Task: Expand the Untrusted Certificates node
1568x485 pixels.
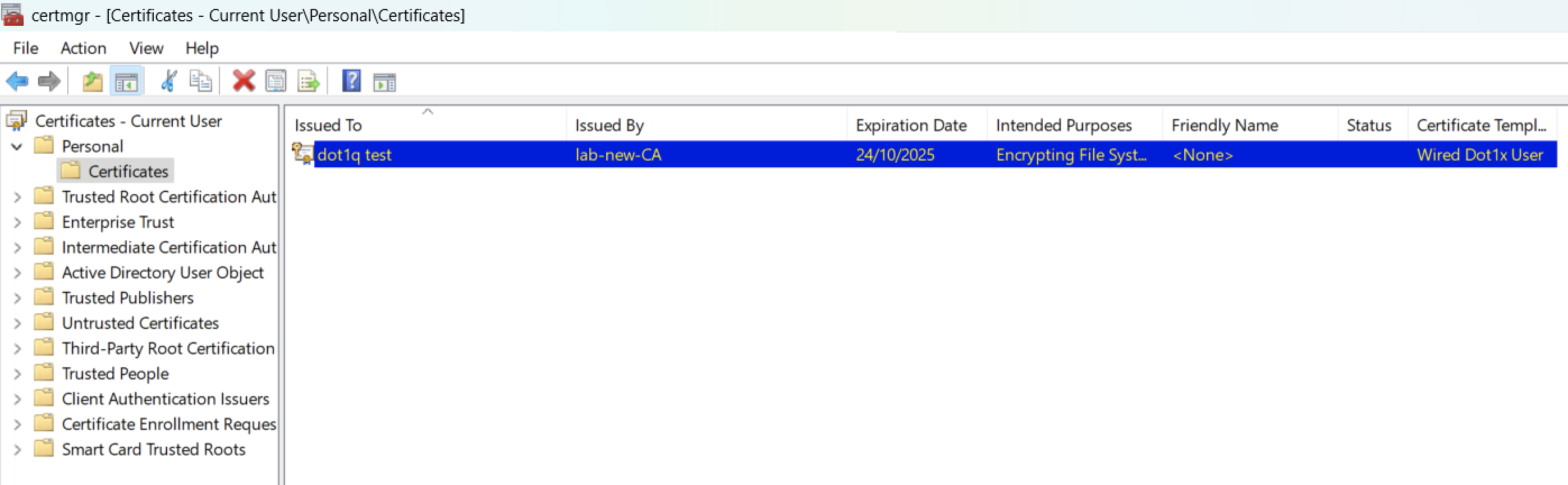Action: pos(17,323)
